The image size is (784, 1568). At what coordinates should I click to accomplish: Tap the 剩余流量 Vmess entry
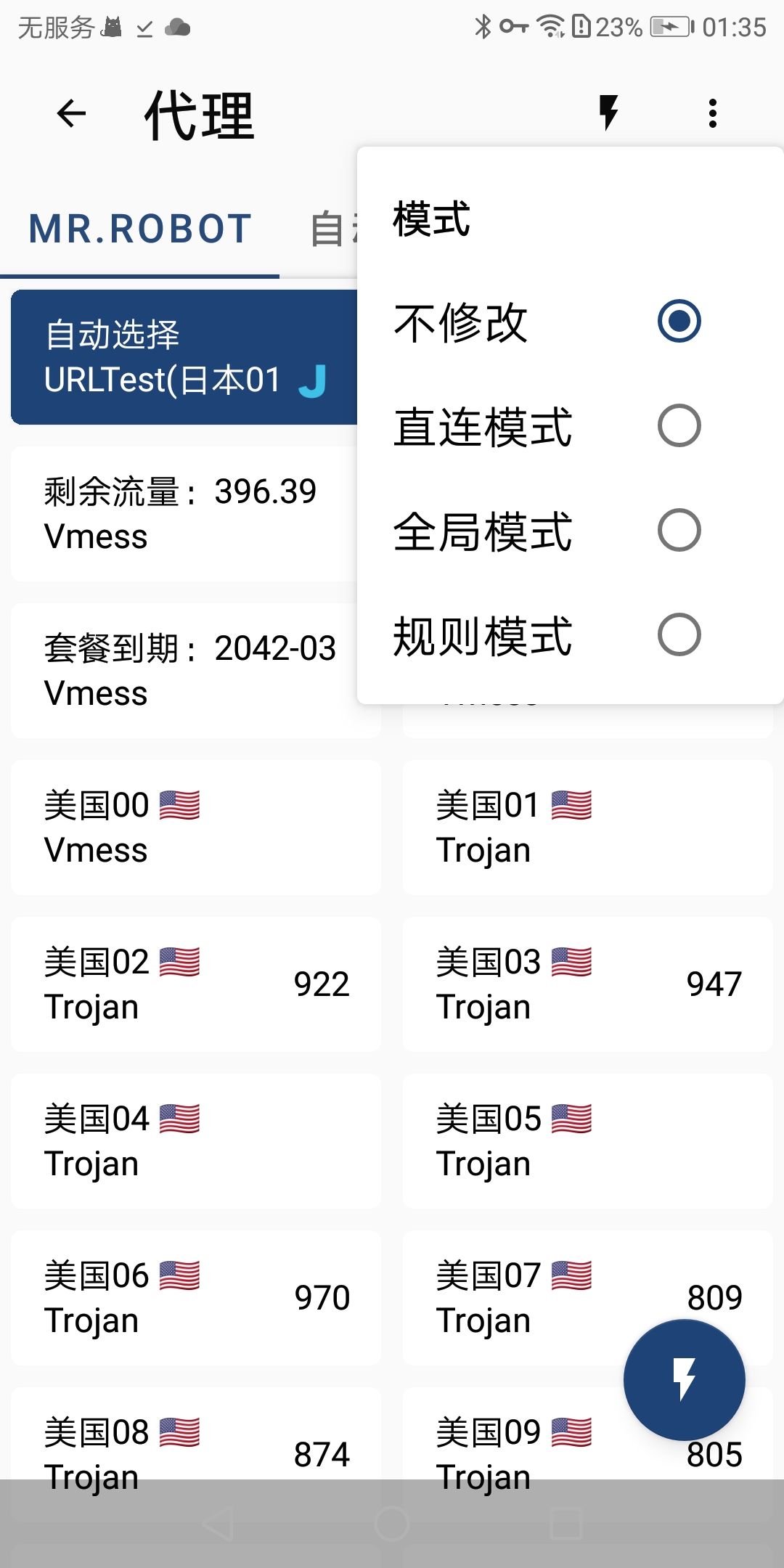pos(184,514)
